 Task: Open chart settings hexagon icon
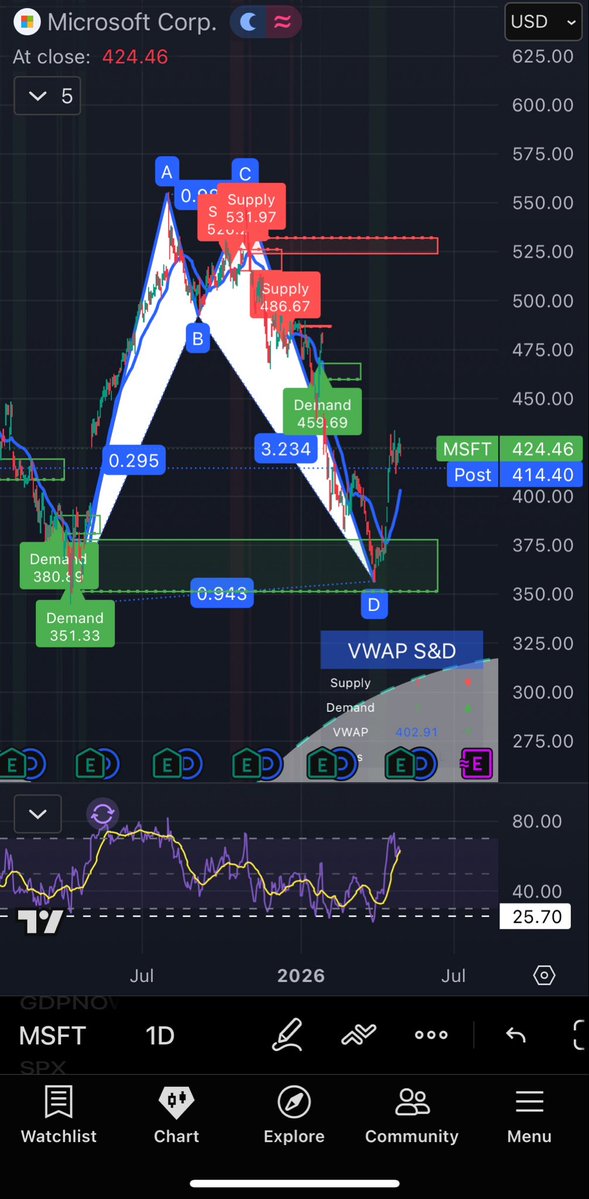point(544,975)
